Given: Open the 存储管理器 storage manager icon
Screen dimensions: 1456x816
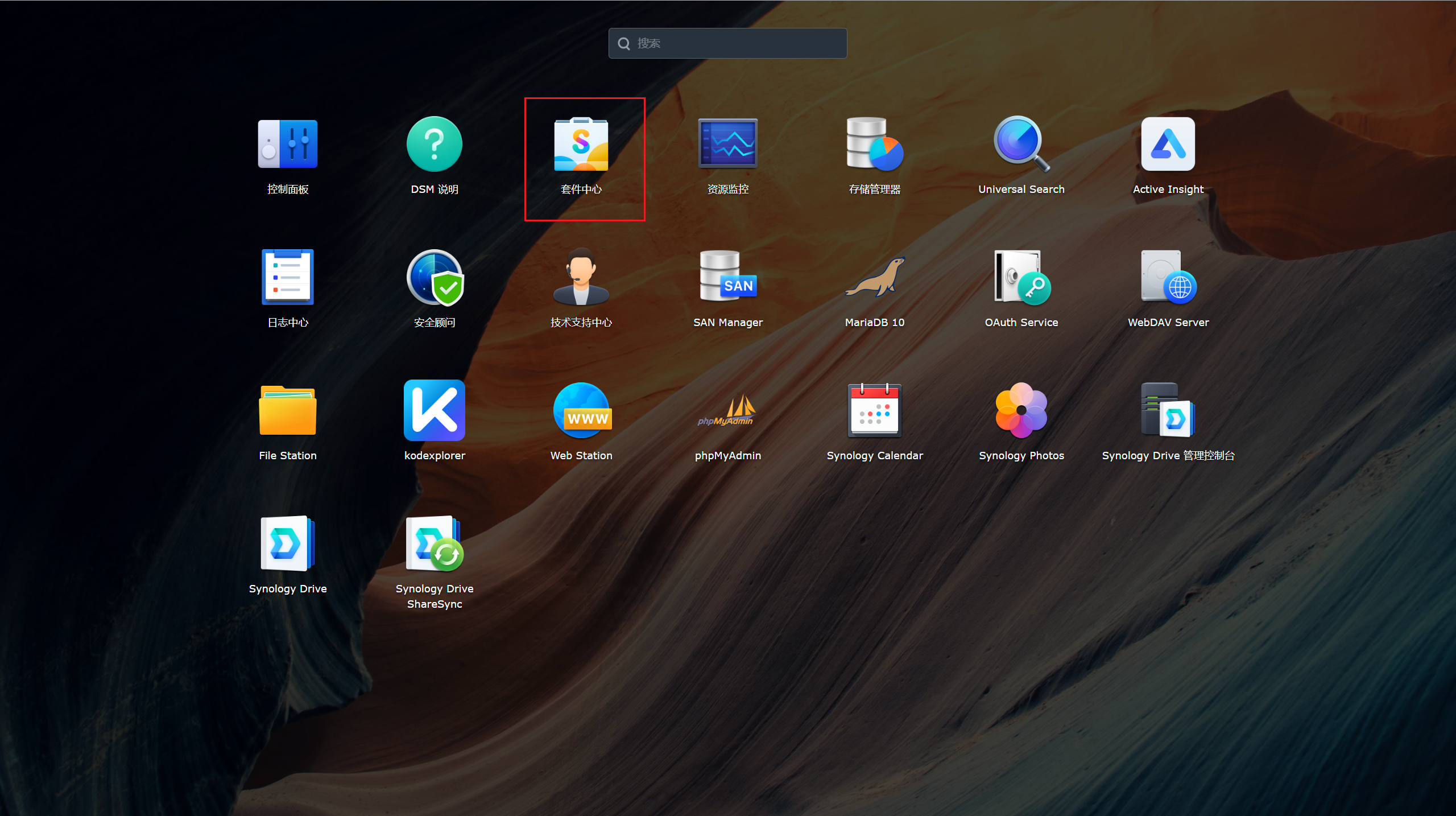Looking at the screenshot, I should [x=875, y=144].
